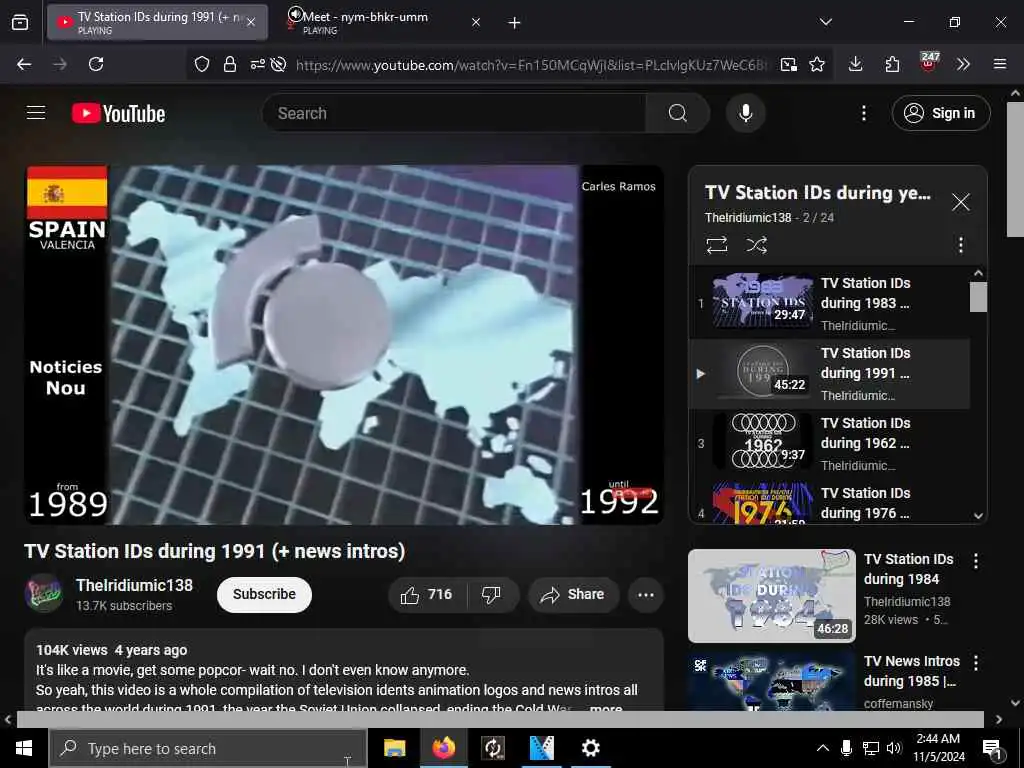Click taskbar Type here to search box
1024x768 pixels.
coord(208,748)
